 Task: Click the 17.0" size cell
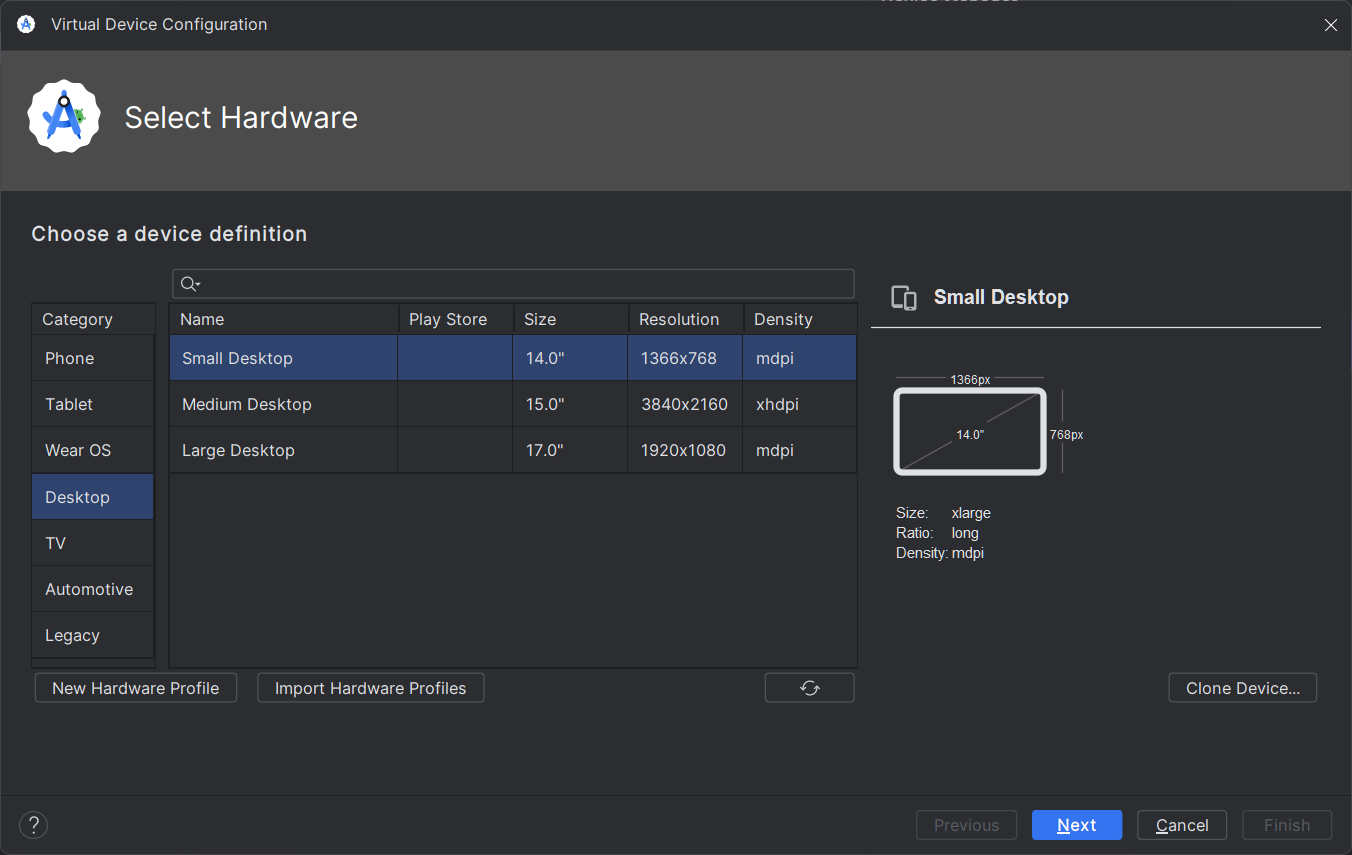pos(570,450)
